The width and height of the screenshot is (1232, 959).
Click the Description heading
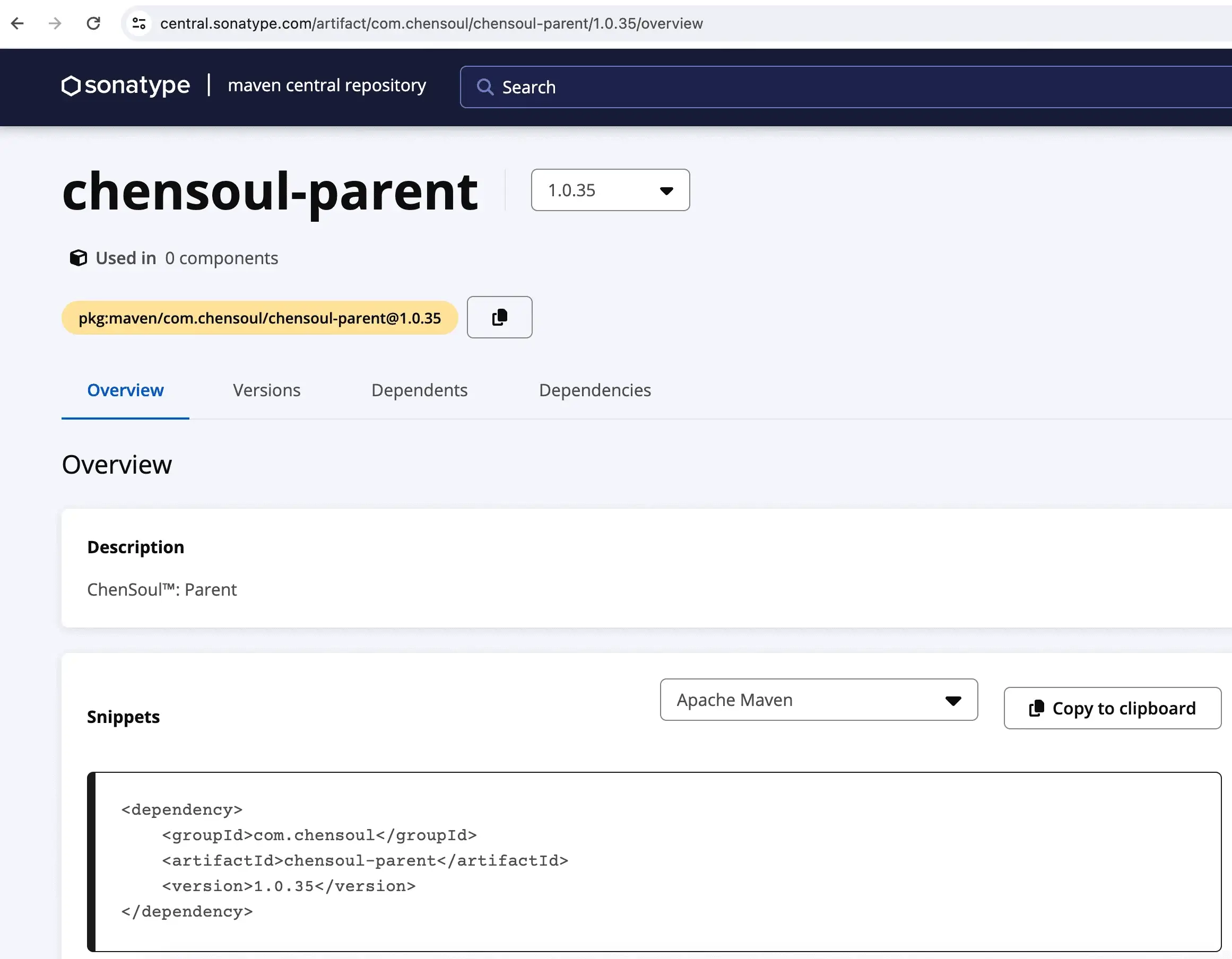pos(135,547)
